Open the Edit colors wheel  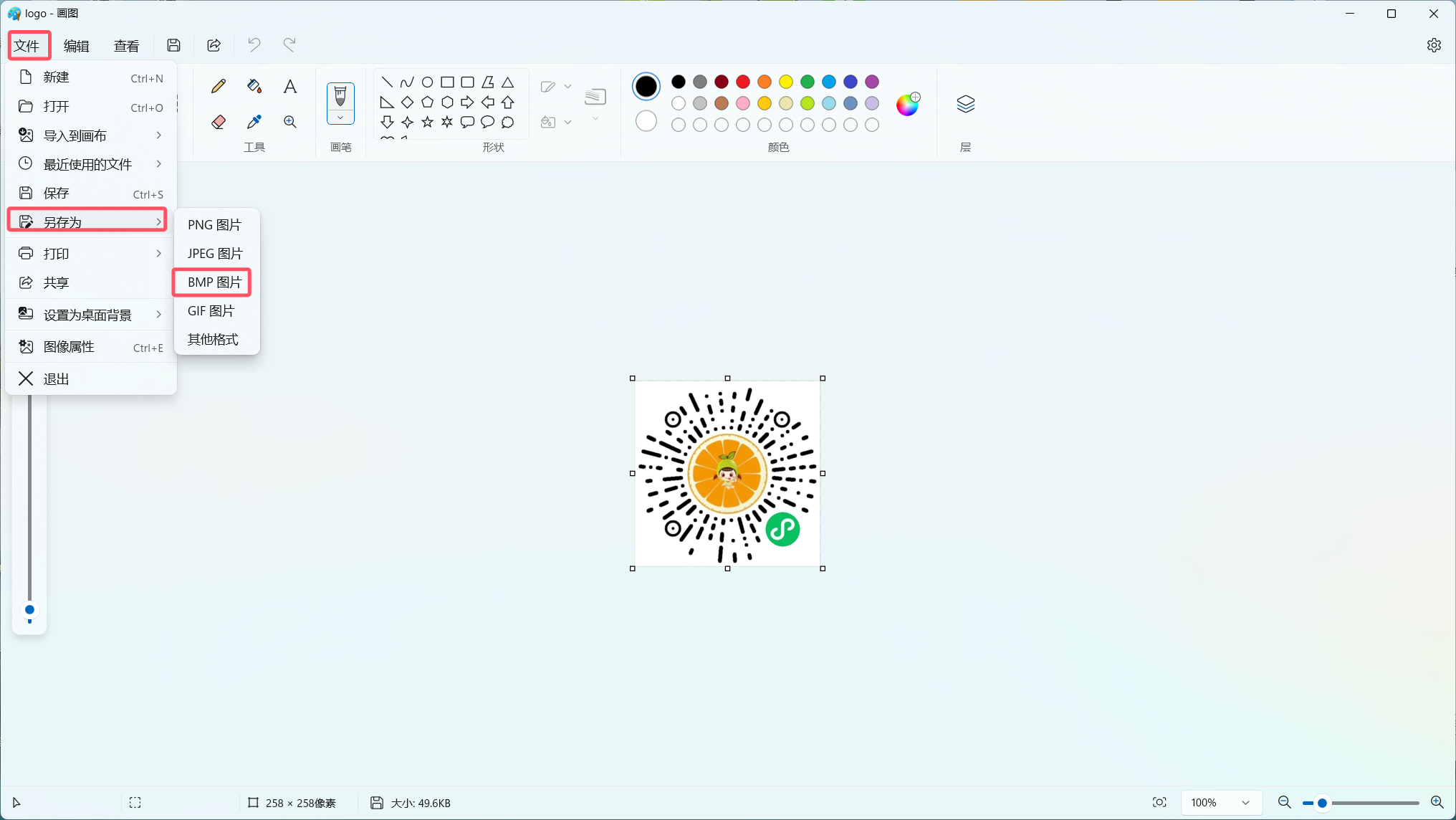pos(908,104)
